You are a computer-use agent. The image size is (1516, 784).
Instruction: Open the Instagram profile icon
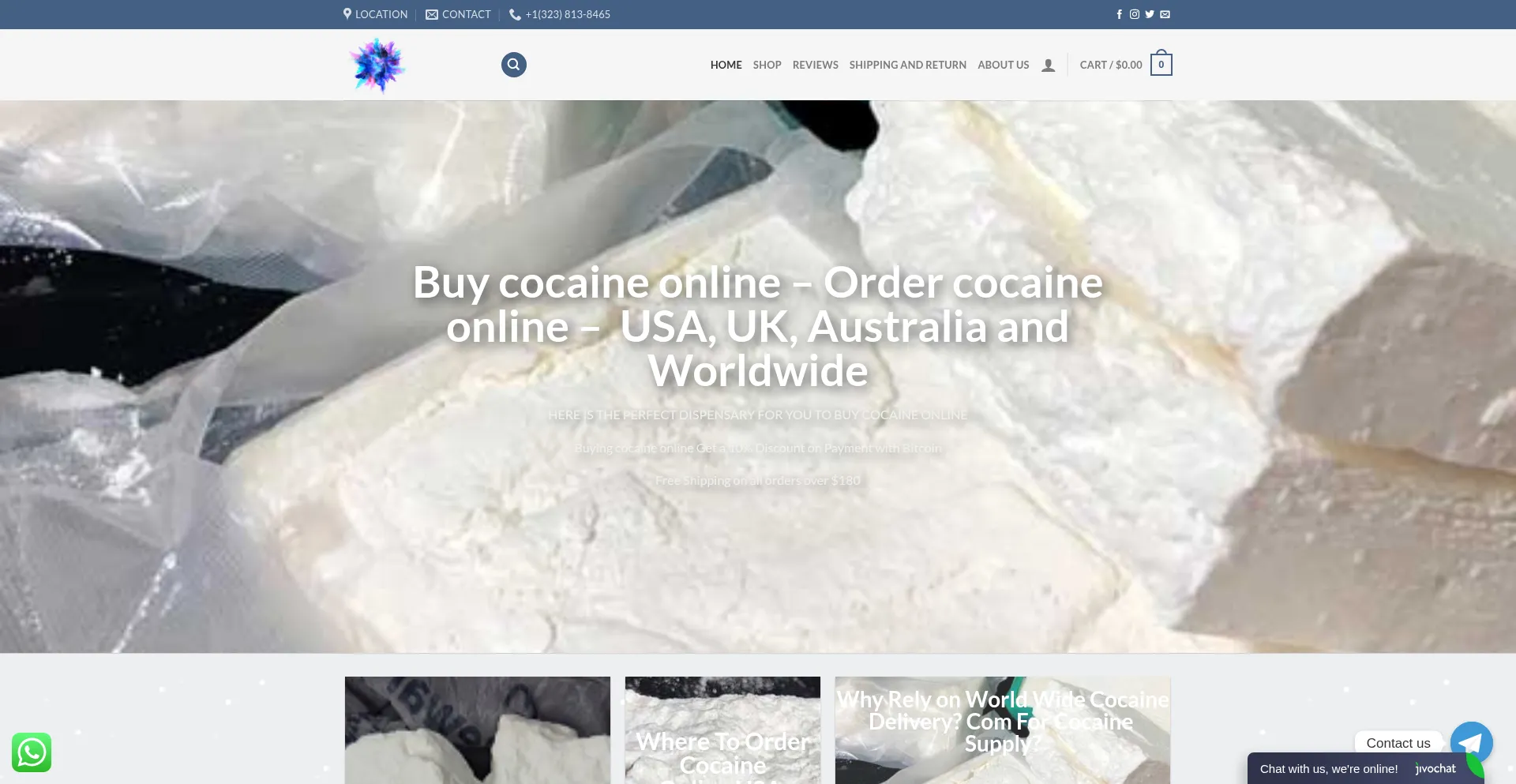click(x=1134, y=14)
